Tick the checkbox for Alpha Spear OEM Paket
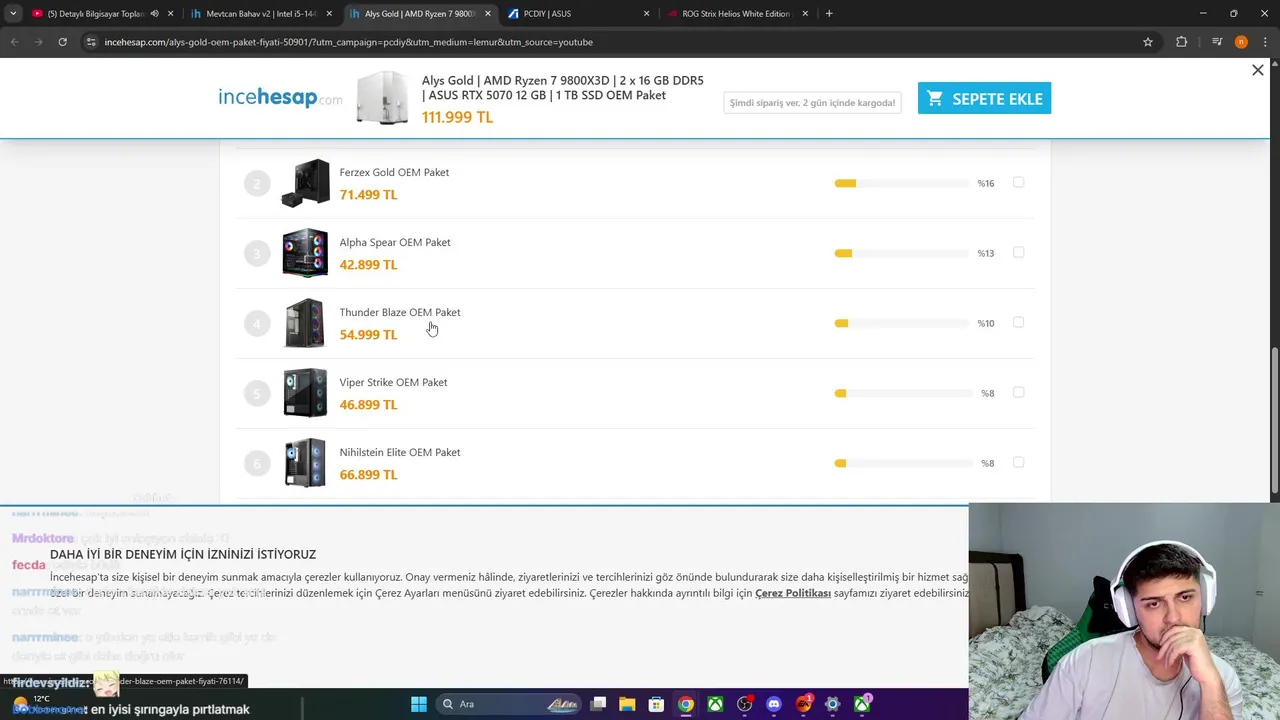The image size is (1280, 720). (x=1018, y=252)
